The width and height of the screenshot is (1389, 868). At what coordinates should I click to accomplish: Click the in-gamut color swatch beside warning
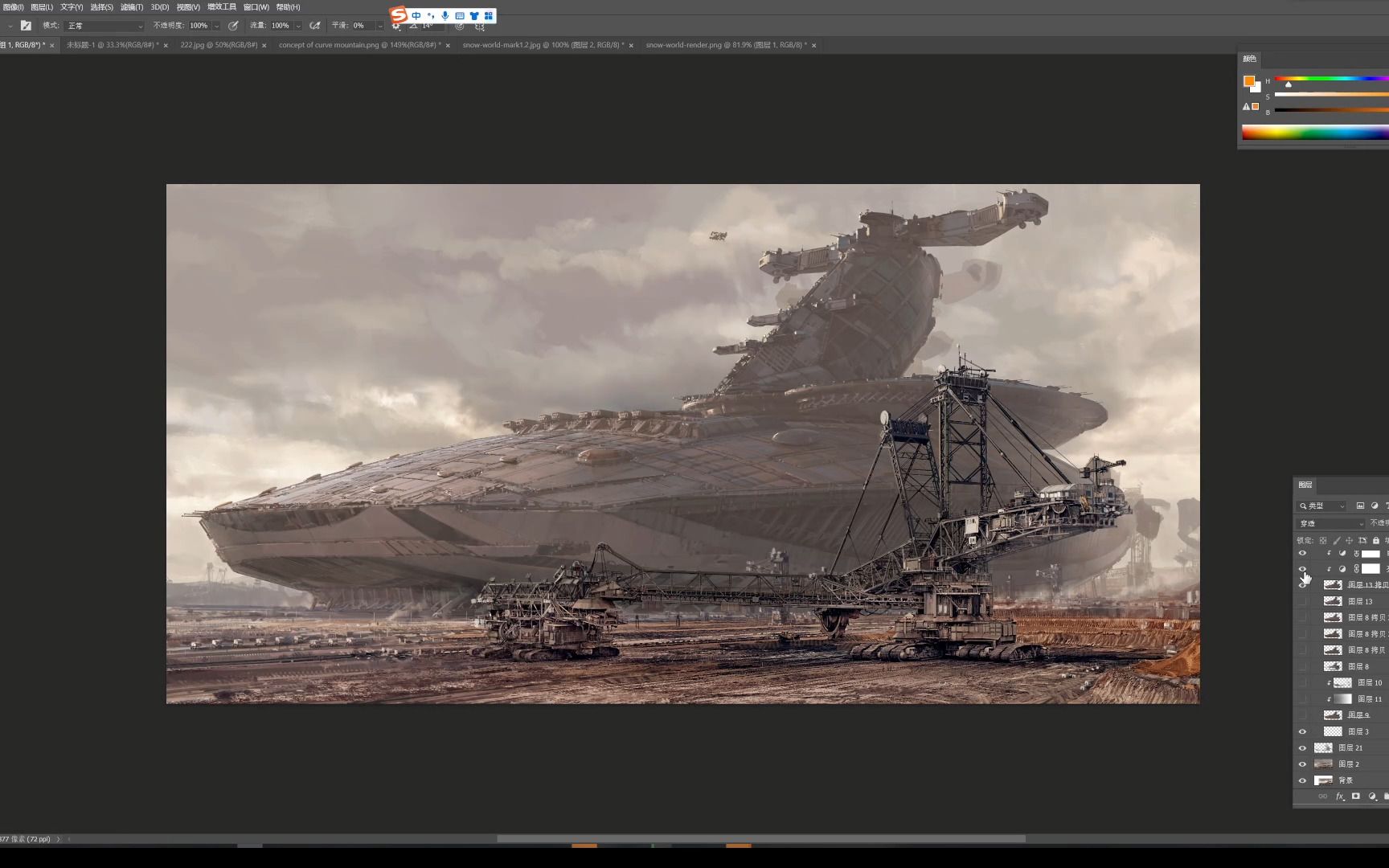pos(1256,106)
